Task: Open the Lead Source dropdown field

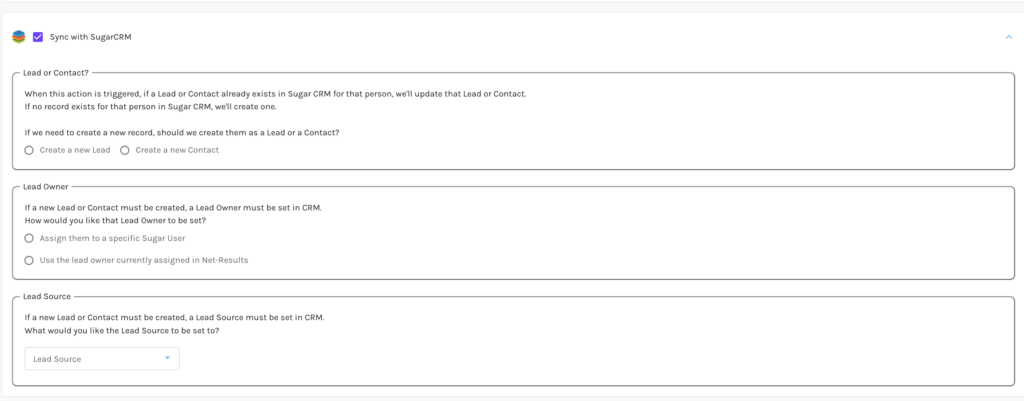Action: tap(102, 359)
